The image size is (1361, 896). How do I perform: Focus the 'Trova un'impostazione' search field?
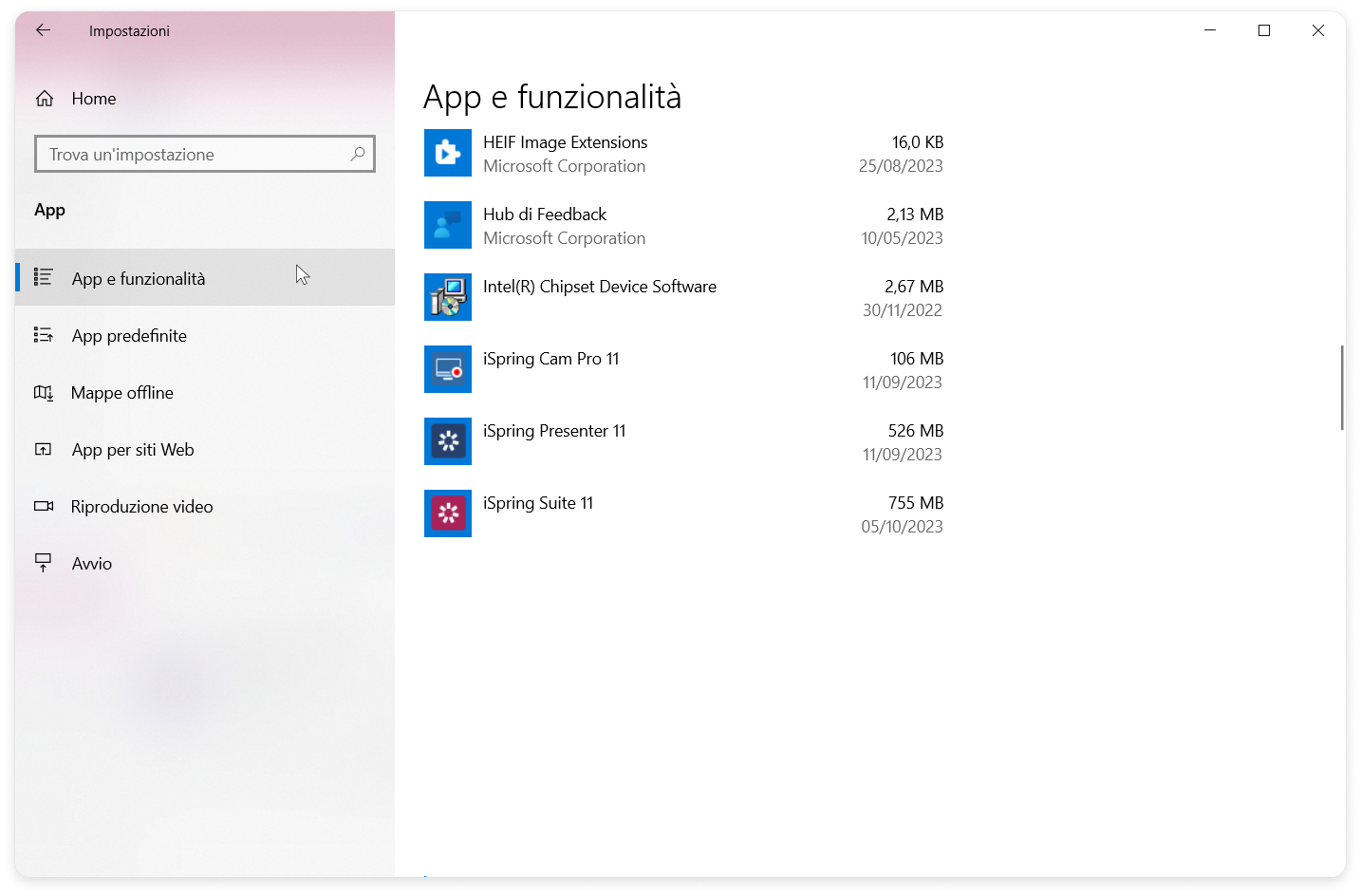pyautogui.click(x=205, y=154)
